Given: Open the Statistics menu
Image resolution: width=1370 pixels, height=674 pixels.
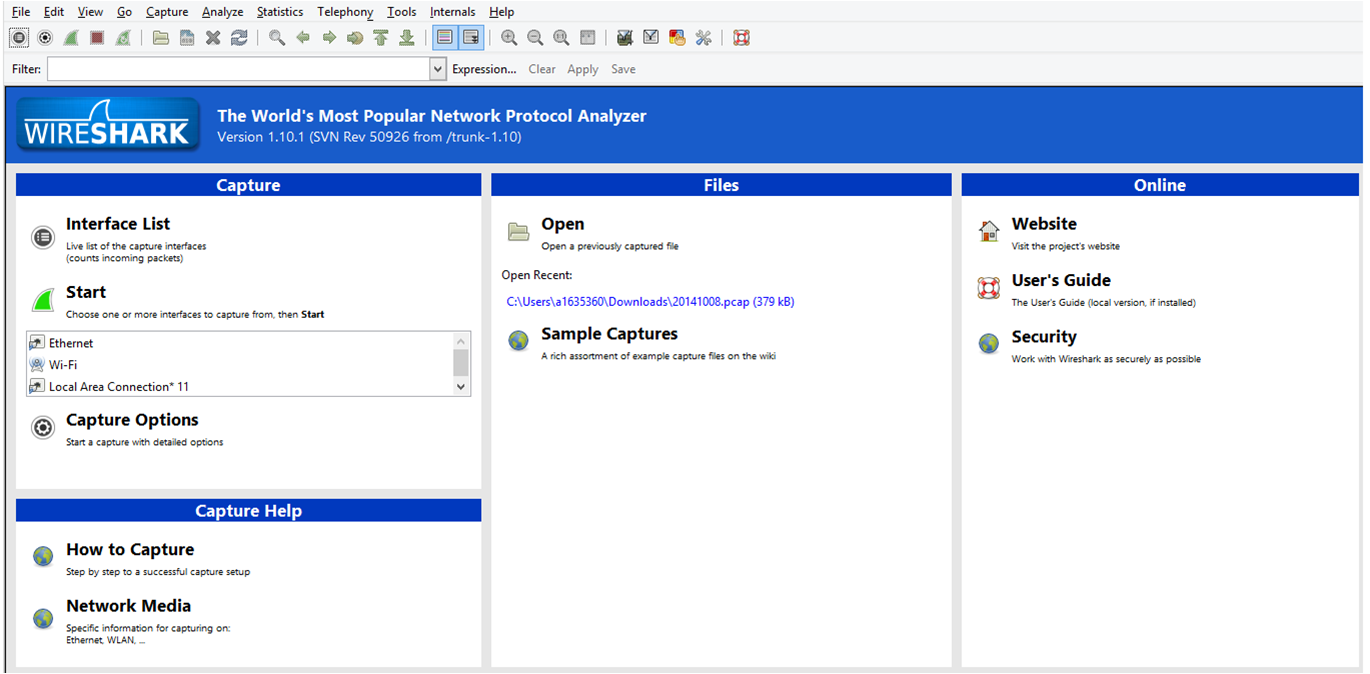Looking at the screenshot, I should click(x=280, y=12).
